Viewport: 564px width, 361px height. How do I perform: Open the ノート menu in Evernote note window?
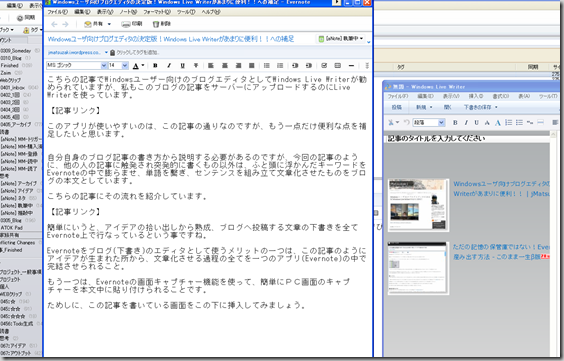[x=128, y=12]
